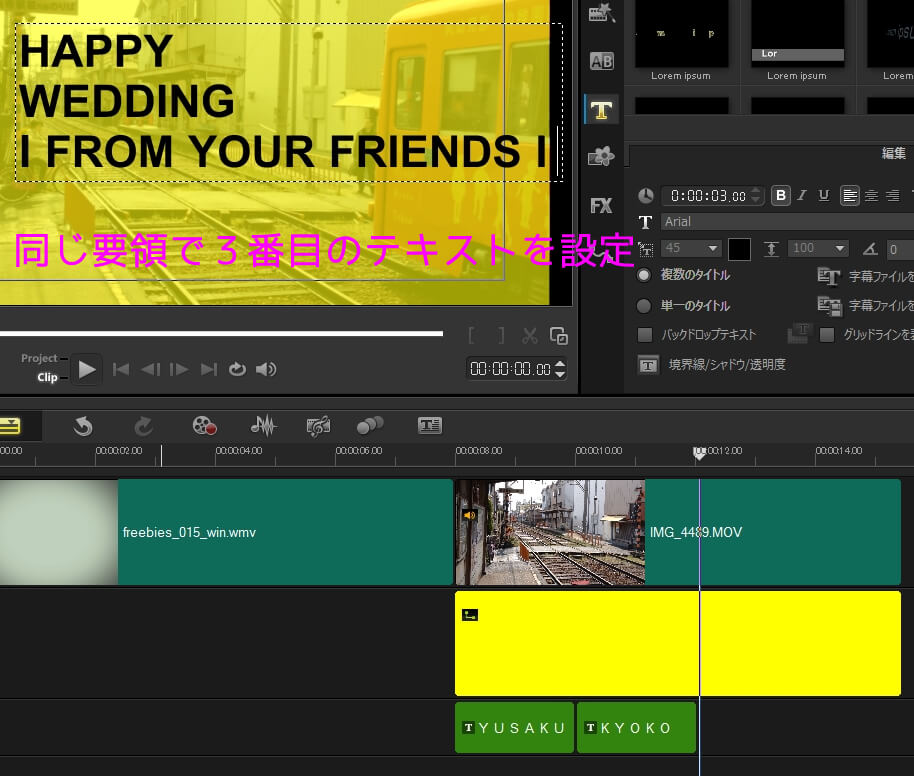This screenshot has height=776, width=914.
Task: Select the freebies_015_win.wmv clip
Action: coord(226,532)
